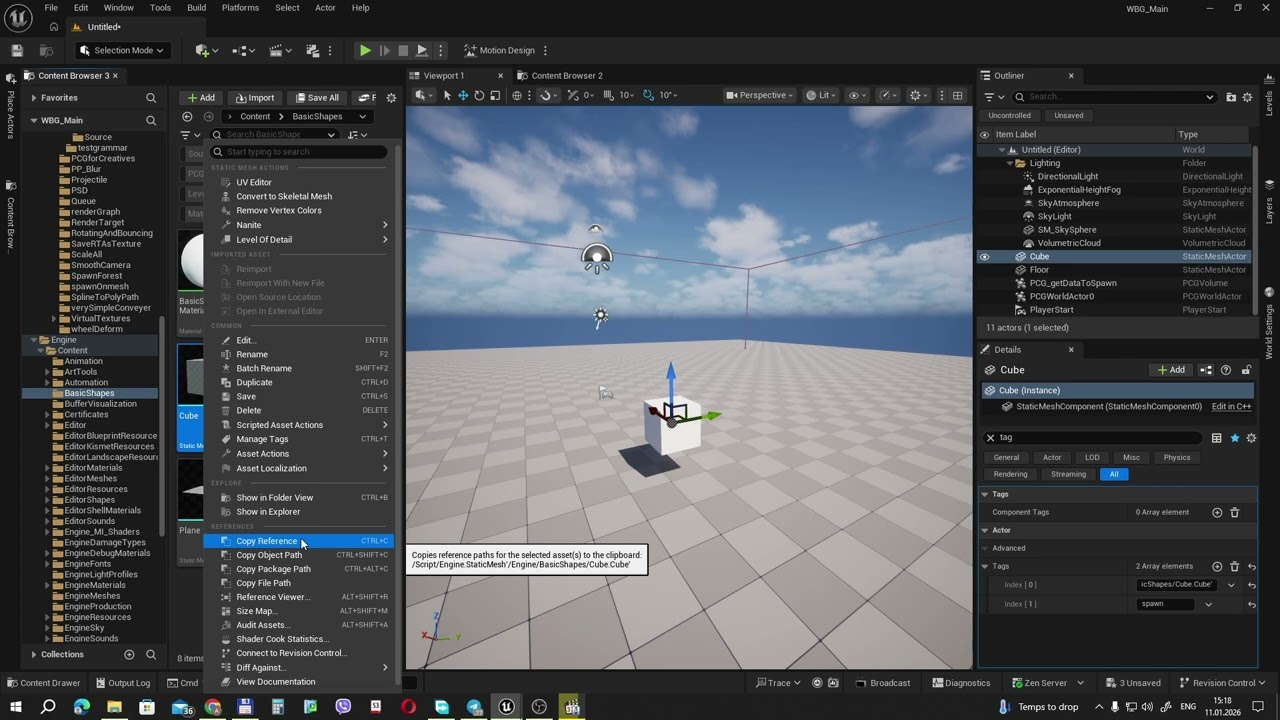Click Edit in C++ link

(x=1231, y=407)
